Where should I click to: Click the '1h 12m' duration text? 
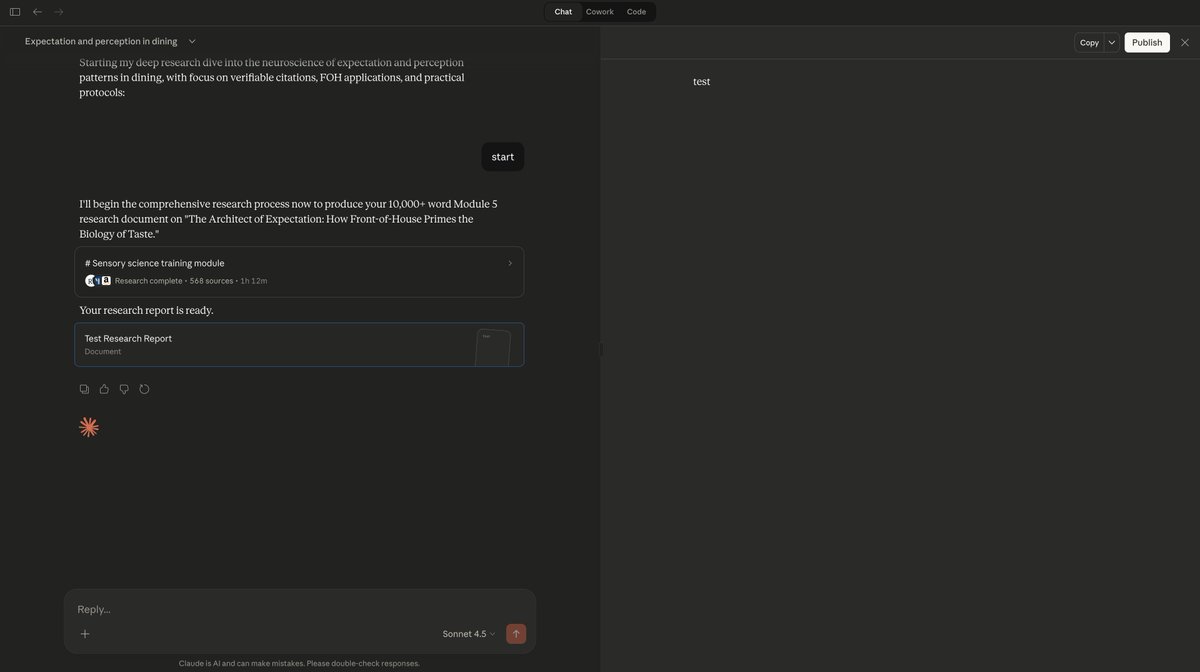[254, 281]
